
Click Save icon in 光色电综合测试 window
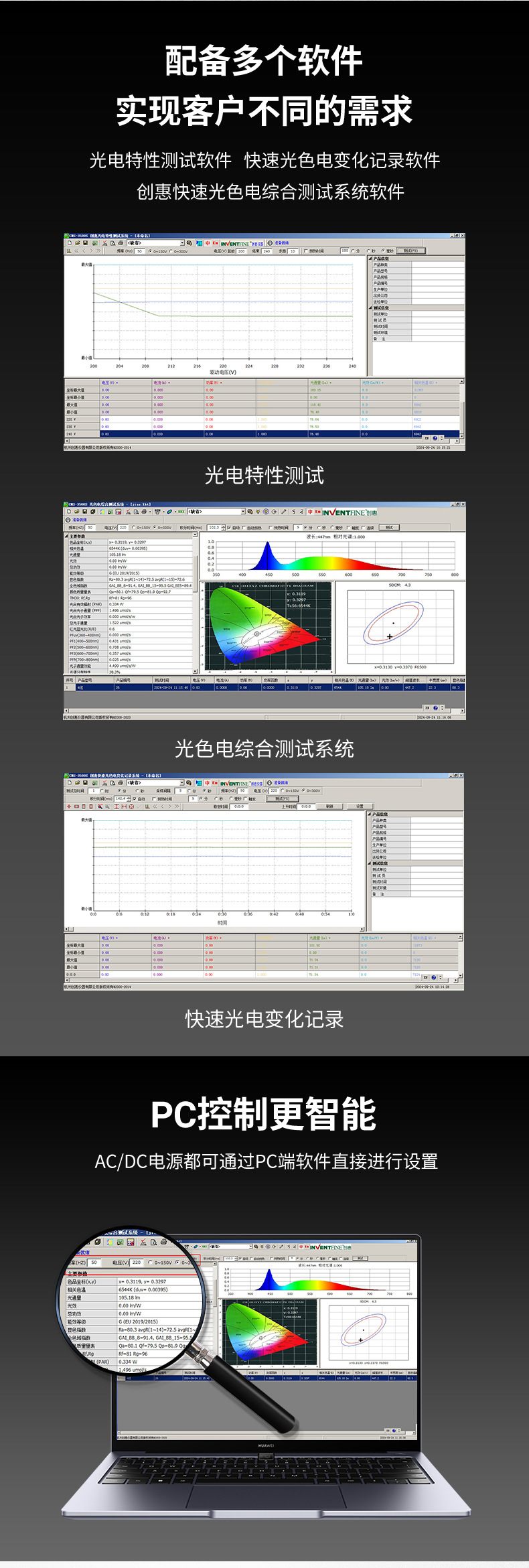85,511
